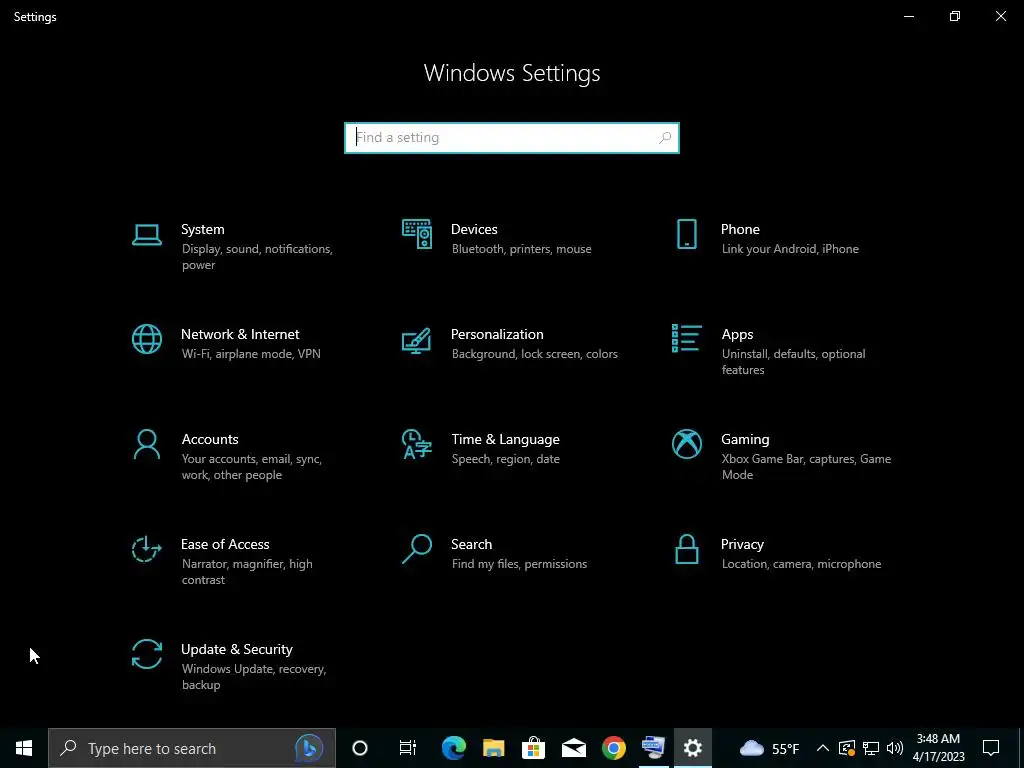Open the security alert tray icon
Screen dimensions: 1024x768
[846, 748]
